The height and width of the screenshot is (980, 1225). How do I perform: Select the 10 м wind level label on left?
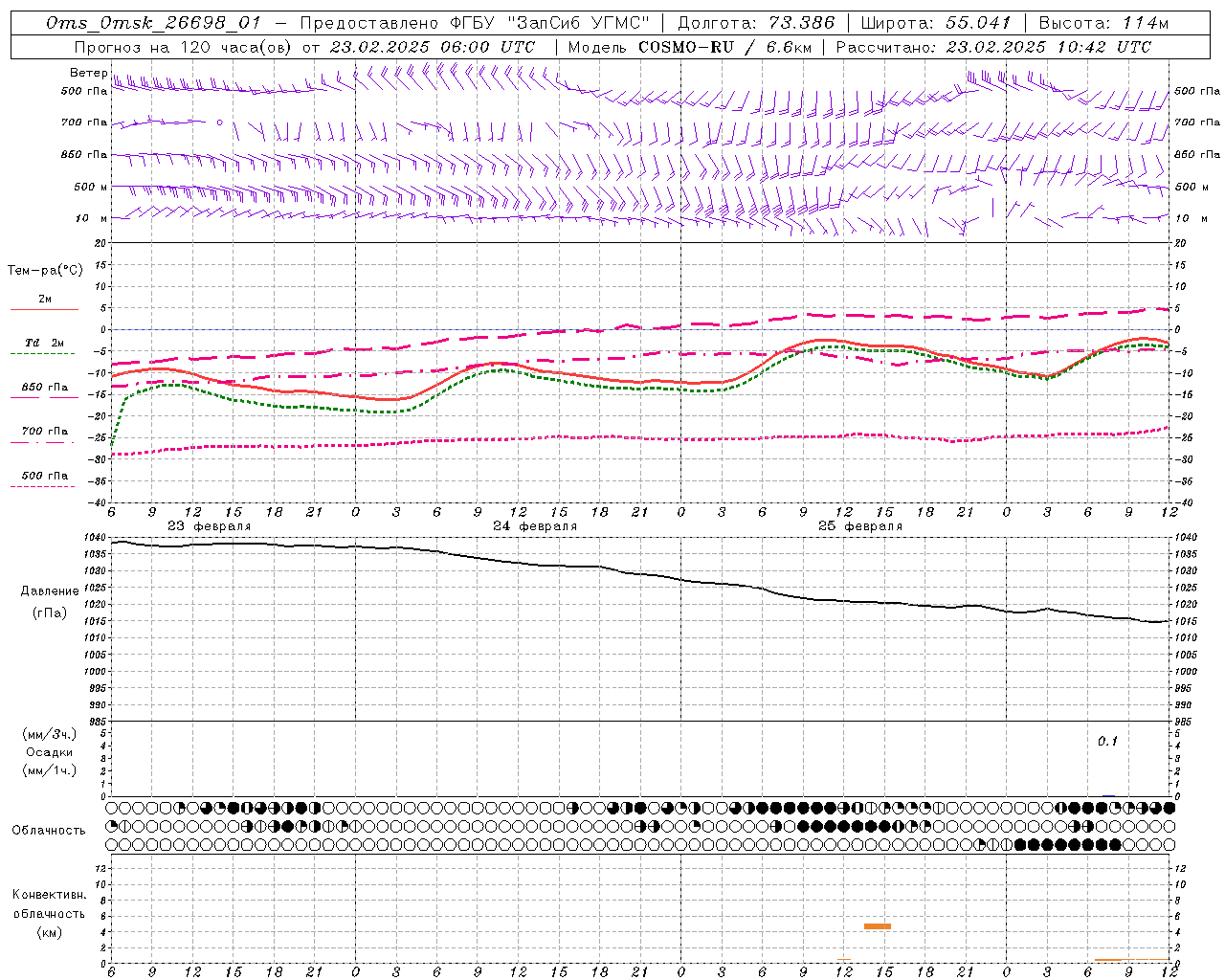pos(92,218)
